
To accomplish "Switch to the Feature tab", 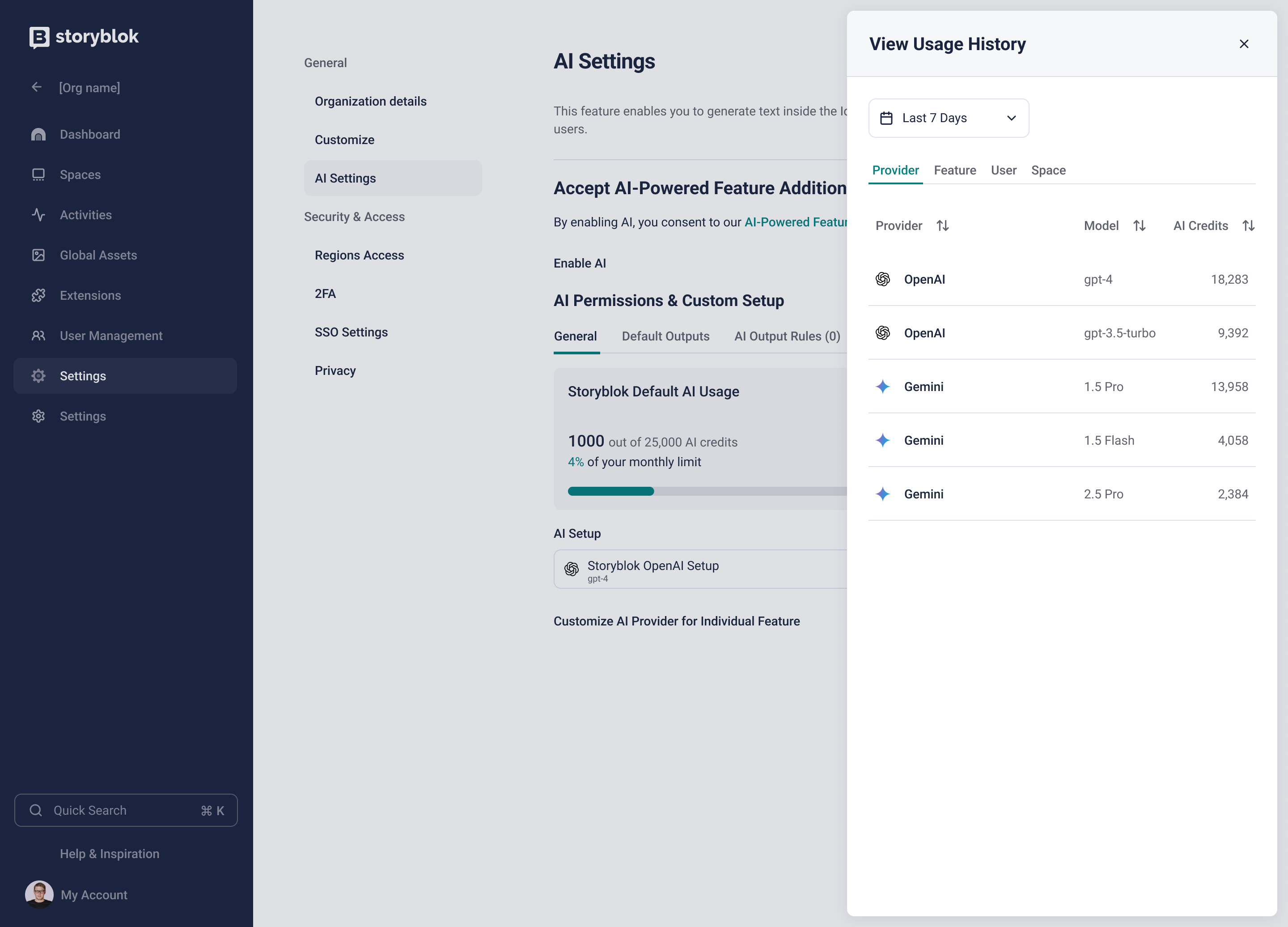I will pos(955,170).
